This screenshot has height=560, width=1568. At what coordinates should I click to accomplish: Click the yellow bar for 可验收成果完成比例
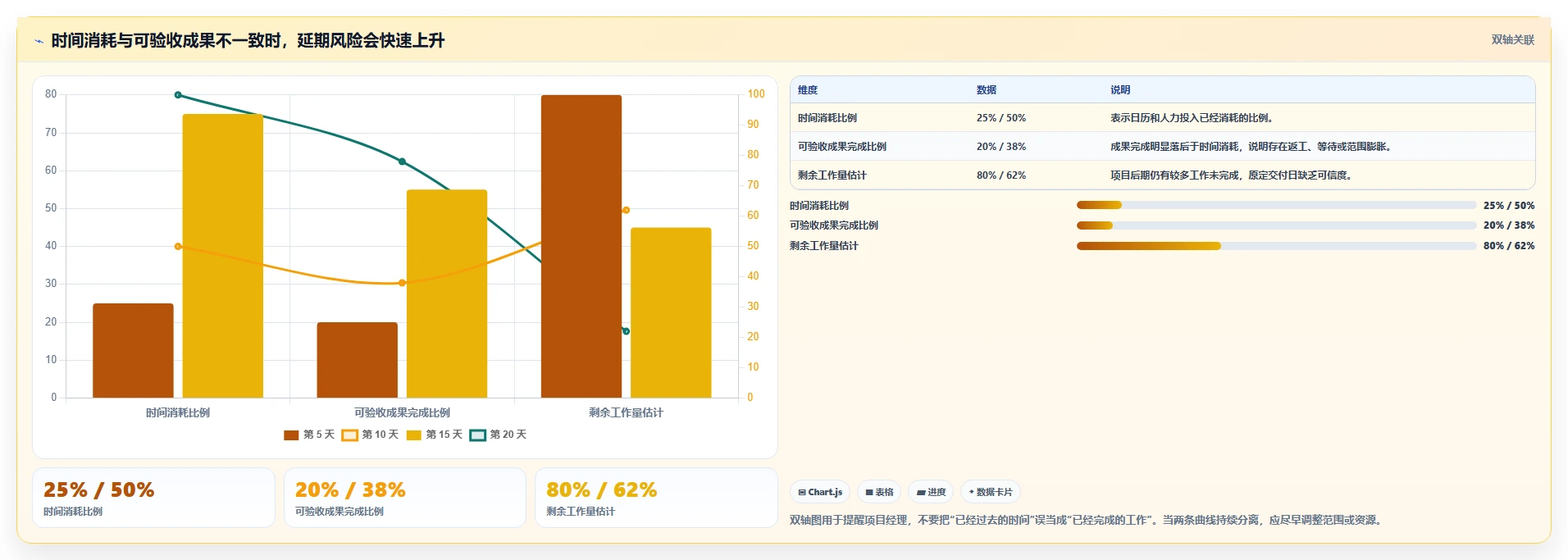pyautogui.click(x=447, y=294)
